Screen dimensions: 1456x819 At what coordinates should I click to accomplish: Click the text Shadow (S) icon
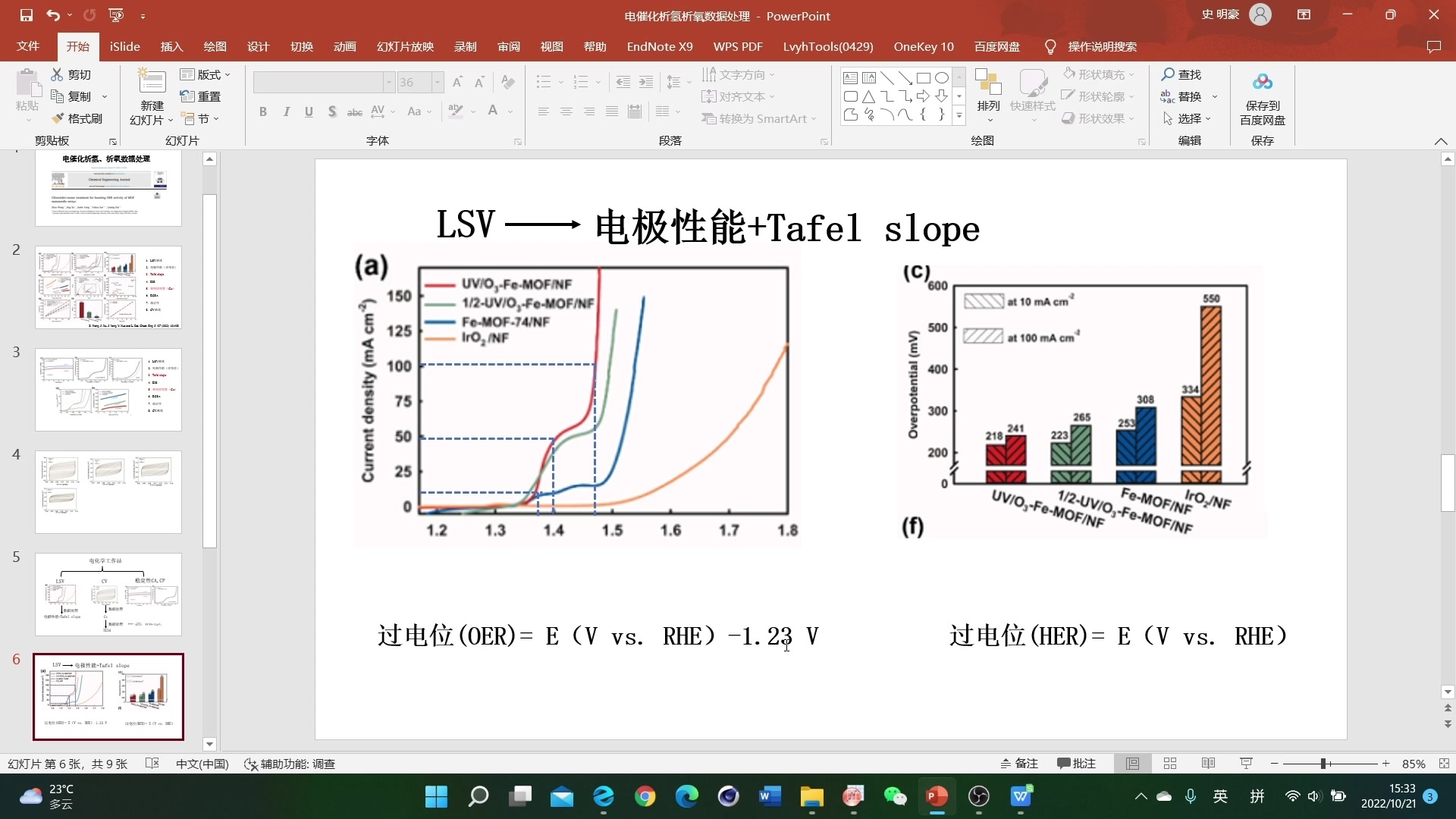[x=332, y=111]
